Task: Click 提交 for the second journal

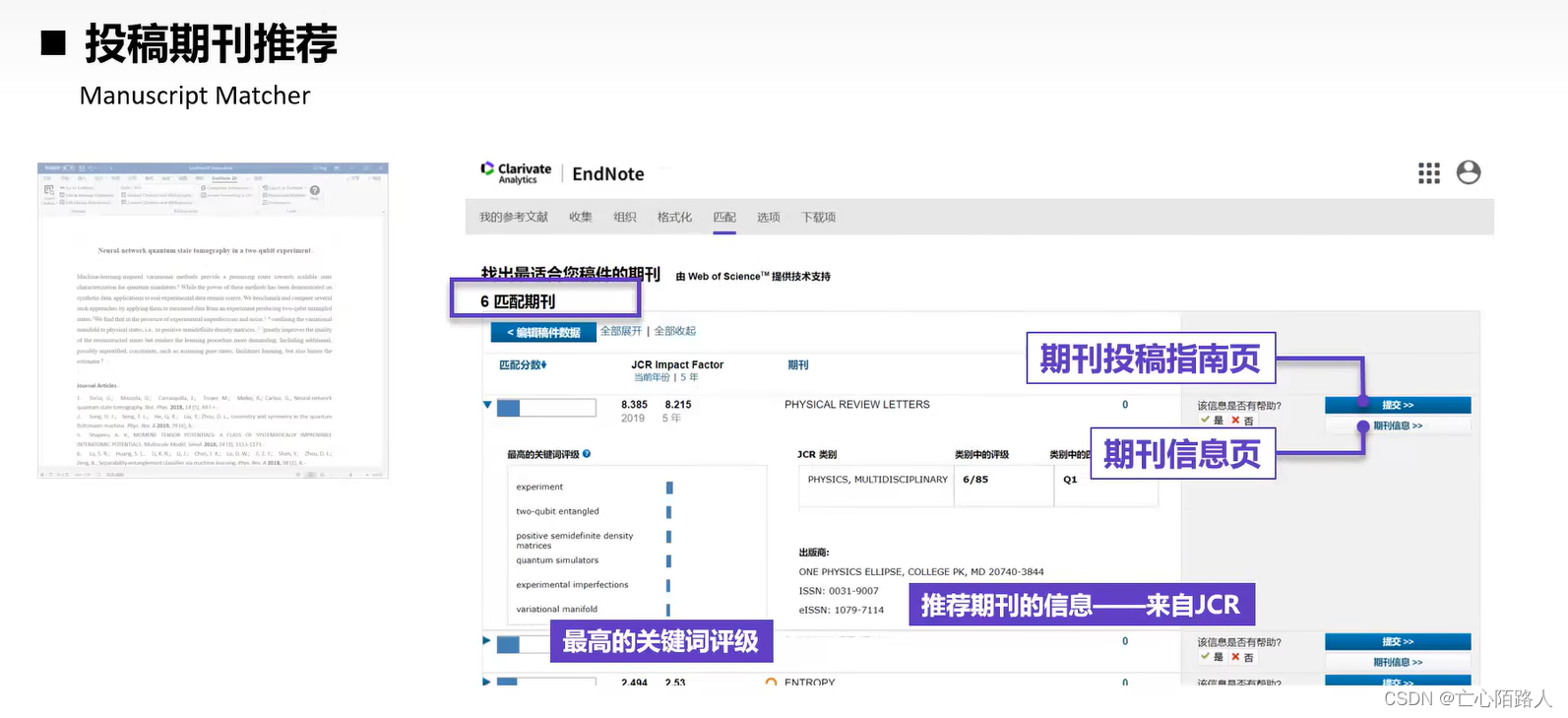Action: coord(1398,641)
